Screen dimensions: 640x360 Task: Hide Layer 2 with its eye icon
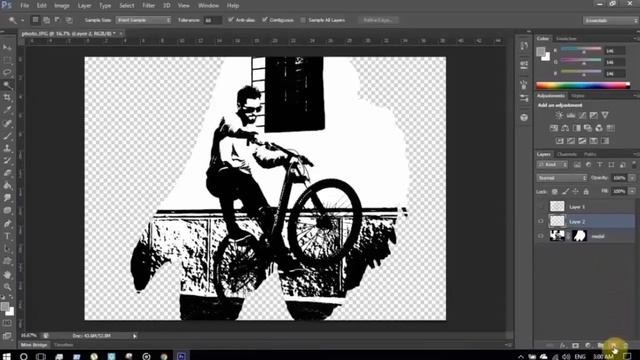click(x=541, y=221)
